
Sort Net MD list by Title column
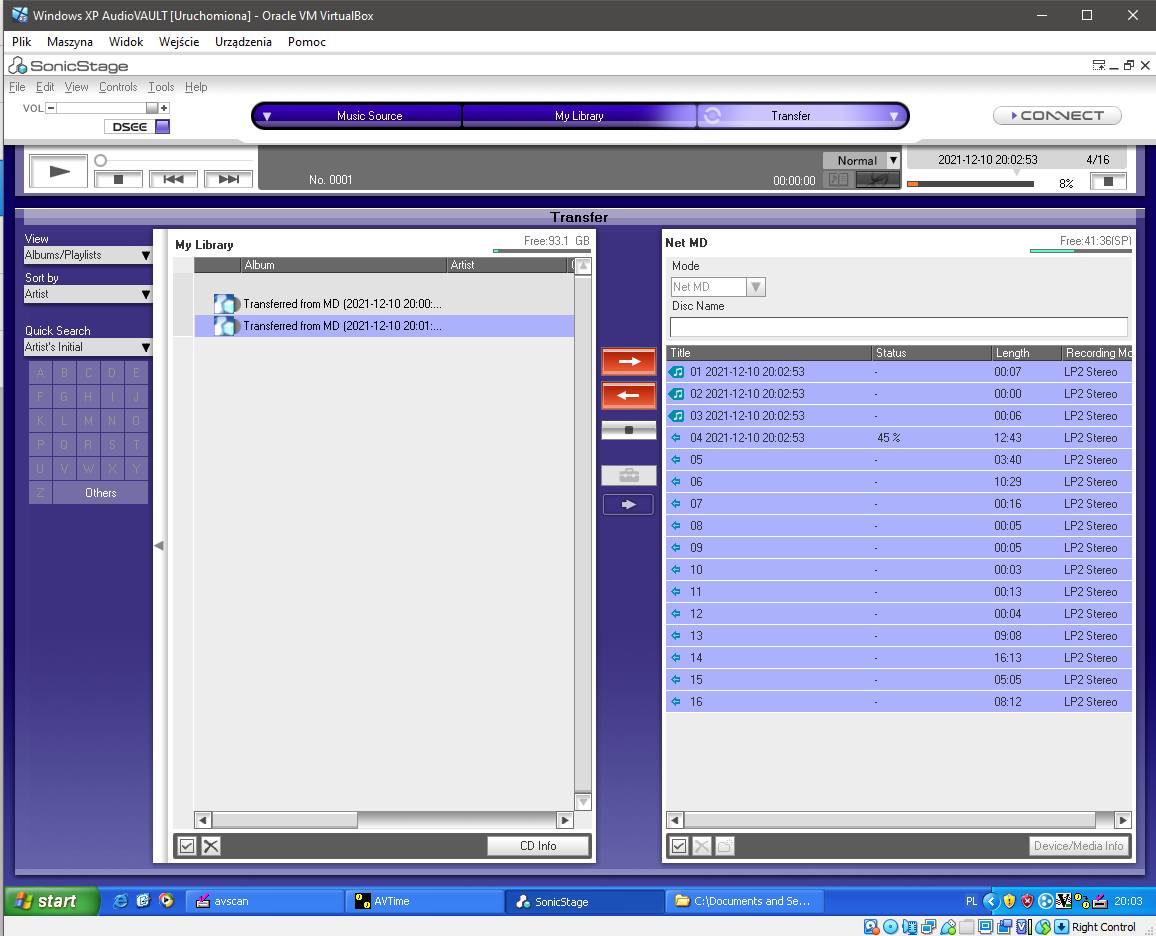pos(769,353)
